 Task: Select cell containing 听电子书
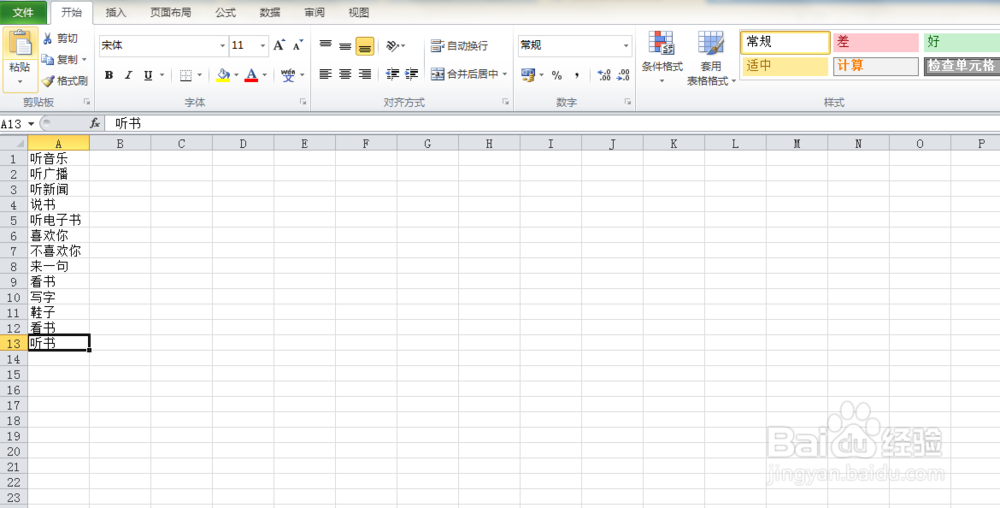coord(59,221)
